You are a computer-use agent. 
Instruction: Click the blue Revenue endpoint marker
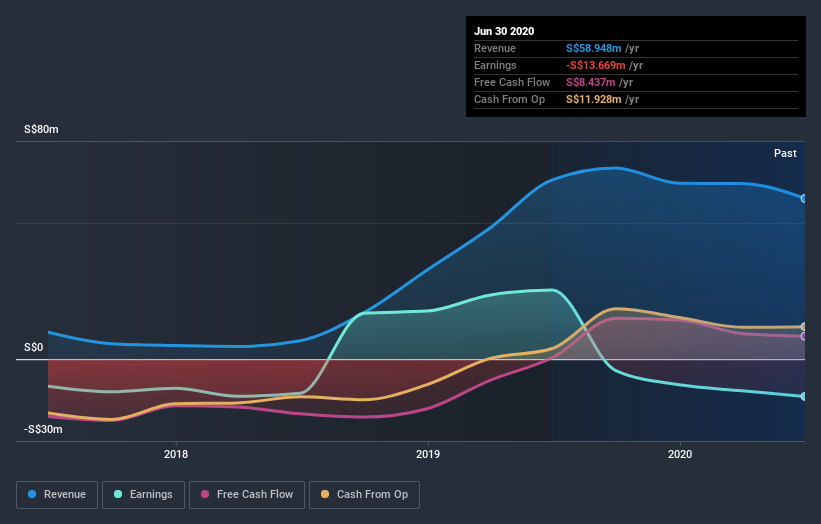803,198
